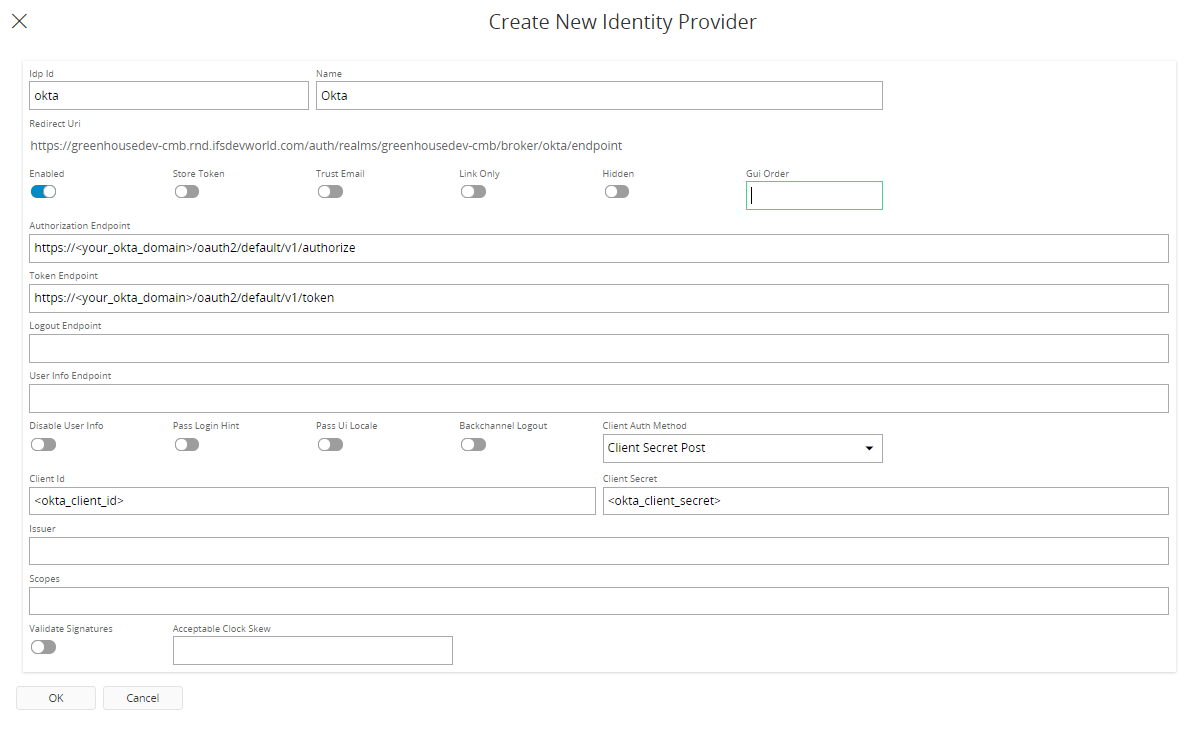Focus the empty Logout Endpoint field
This screenshot has width=1187, height=742.
click(x=599, y=348)
